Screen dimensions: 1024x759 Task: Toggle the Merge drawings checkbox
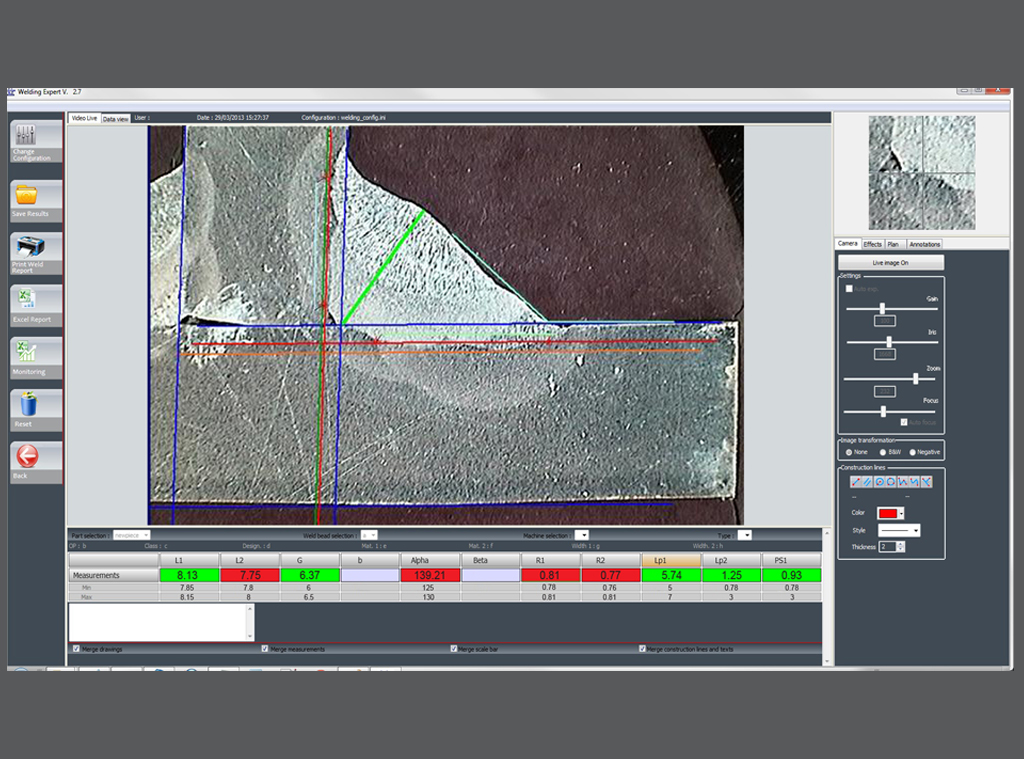point(78,649)
